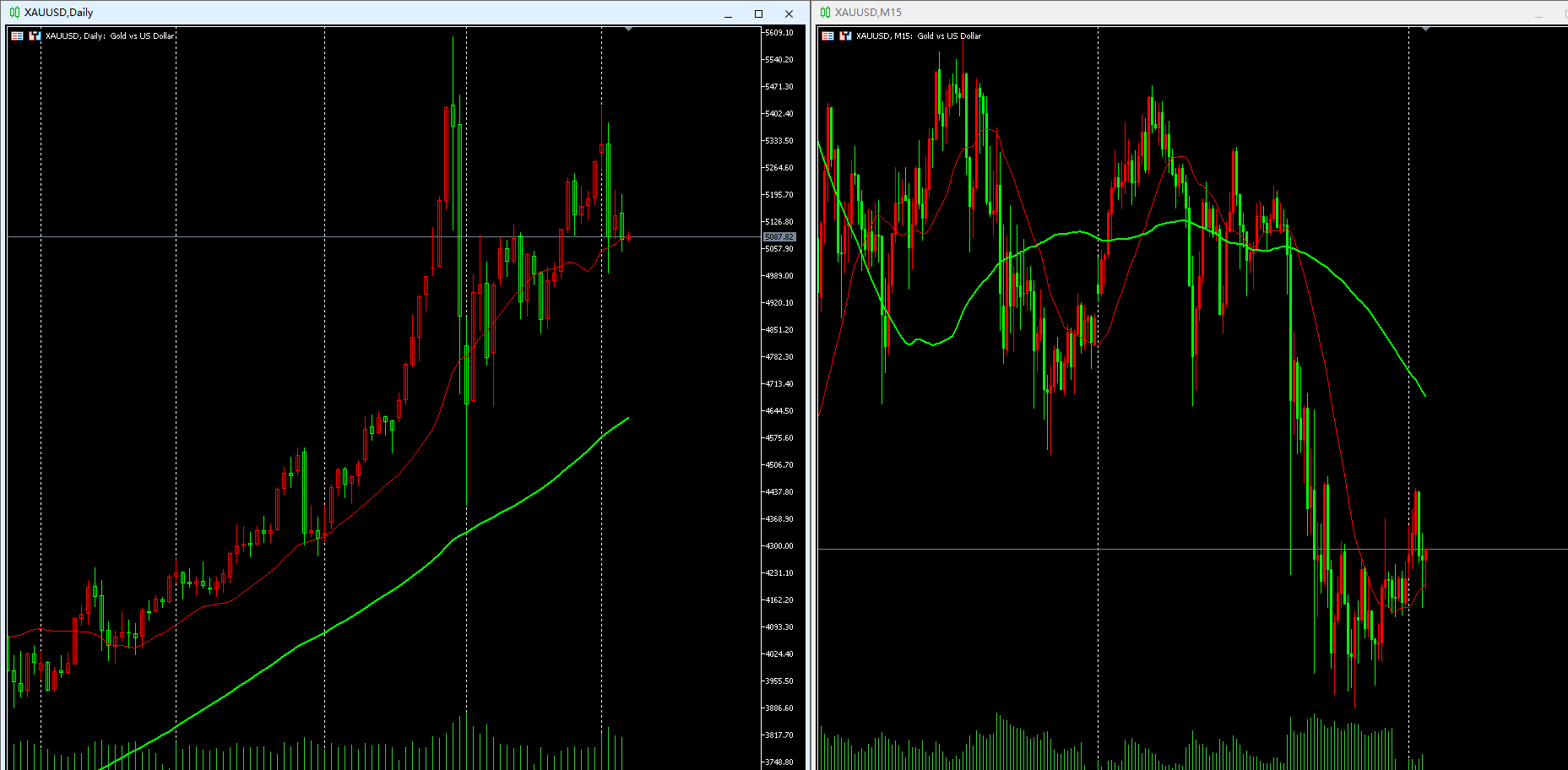
Task: Select the XAUUSD,Daily window title text
Action: pyautogui.click(x=58, y=13)
